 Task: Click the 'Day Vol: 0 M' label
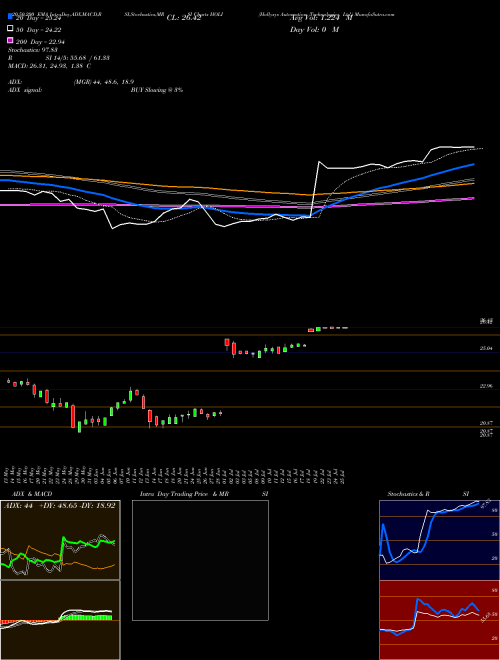(x=314, y=29)
